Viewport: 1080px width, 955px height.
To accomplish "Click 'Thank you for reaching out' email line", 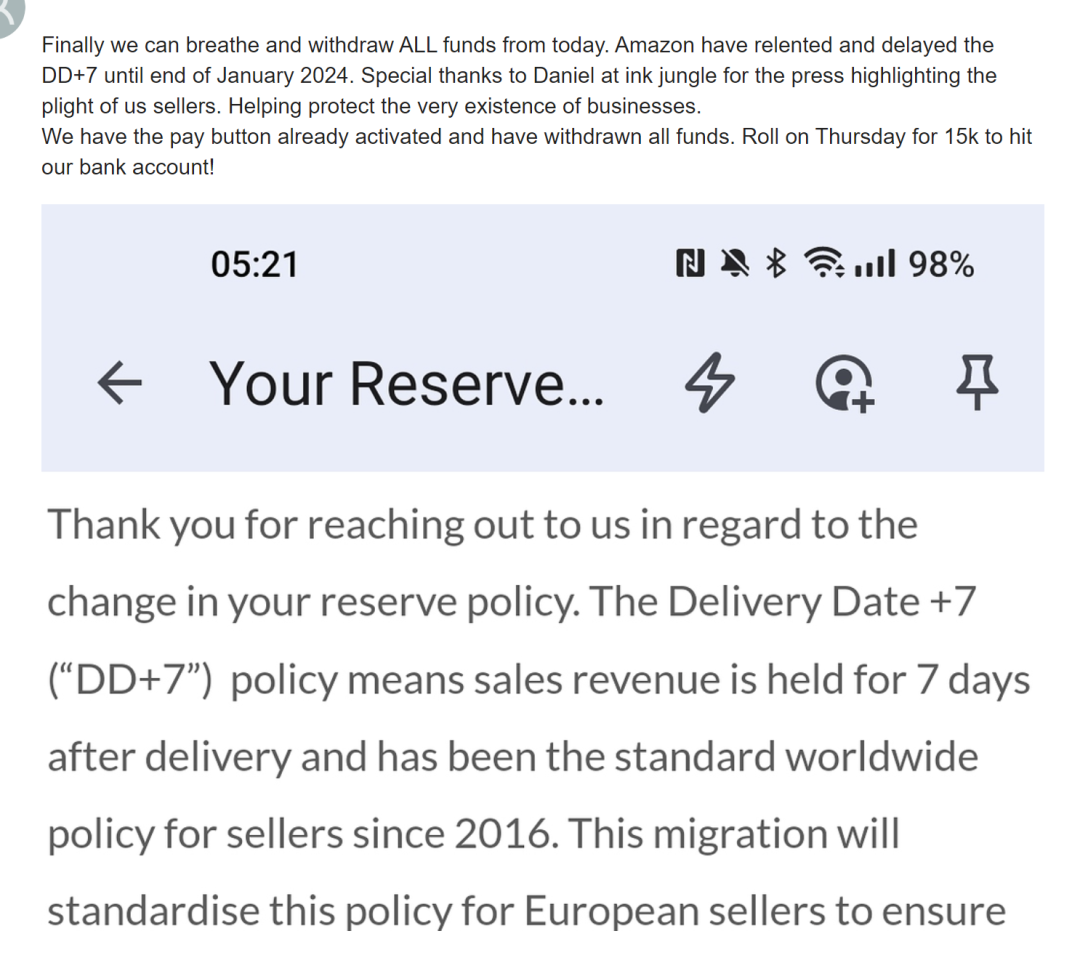I will tap(482, 524).
